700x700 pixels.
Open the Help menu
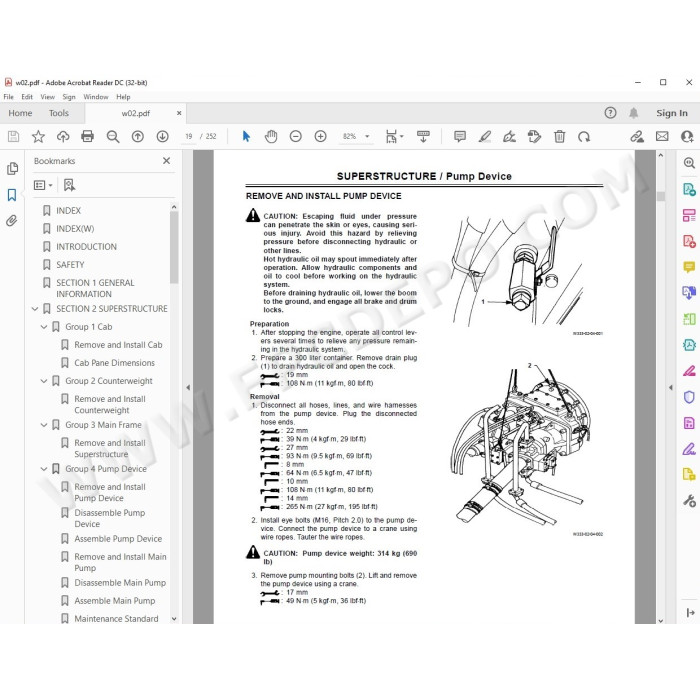tap(123, 97)
